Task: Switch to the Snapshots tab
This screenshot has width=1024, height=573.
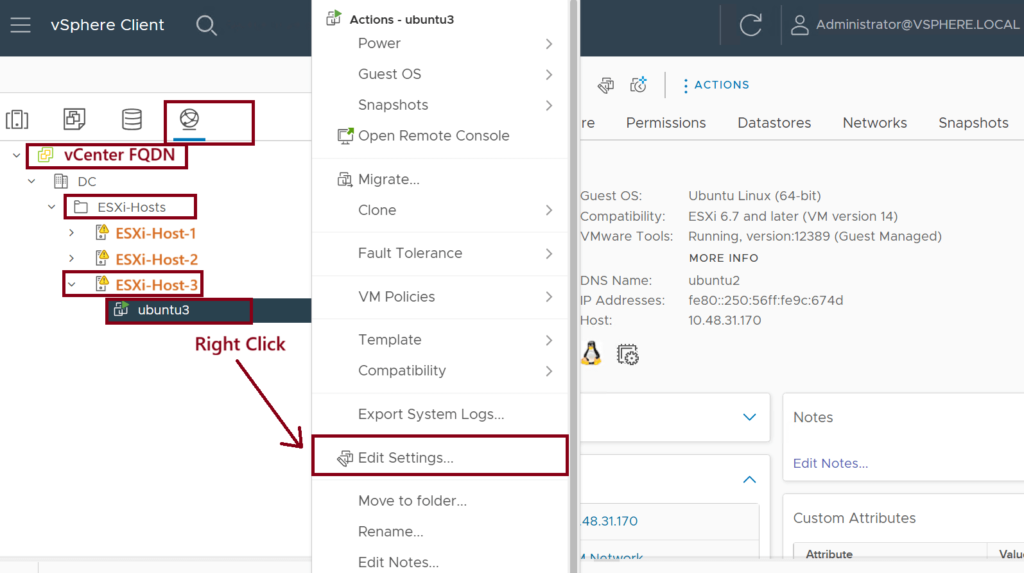Action: point(973,123)
